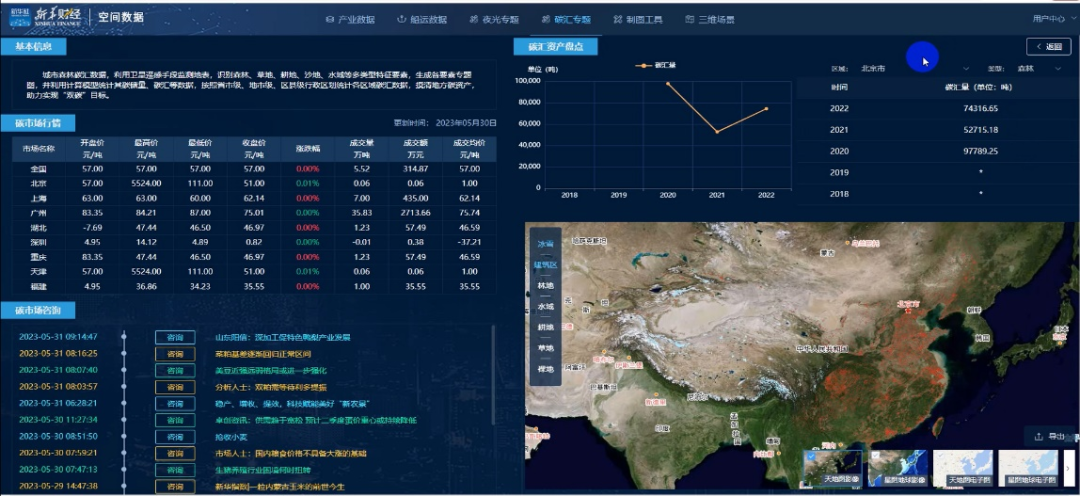The image size is (1080, 496).
Task: Tick the 天地图影像 basemap checkbox
Action: [x=810, y=455]
